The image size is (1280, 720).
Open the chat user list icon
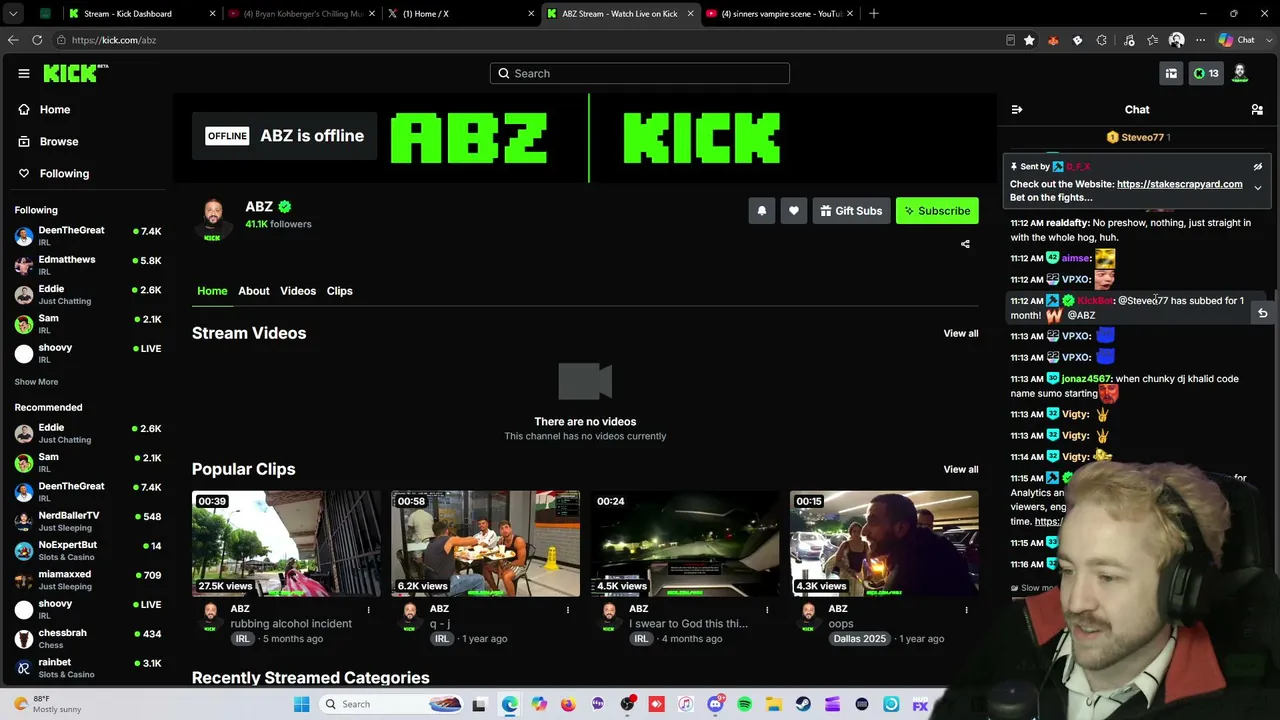[1257, 110]
